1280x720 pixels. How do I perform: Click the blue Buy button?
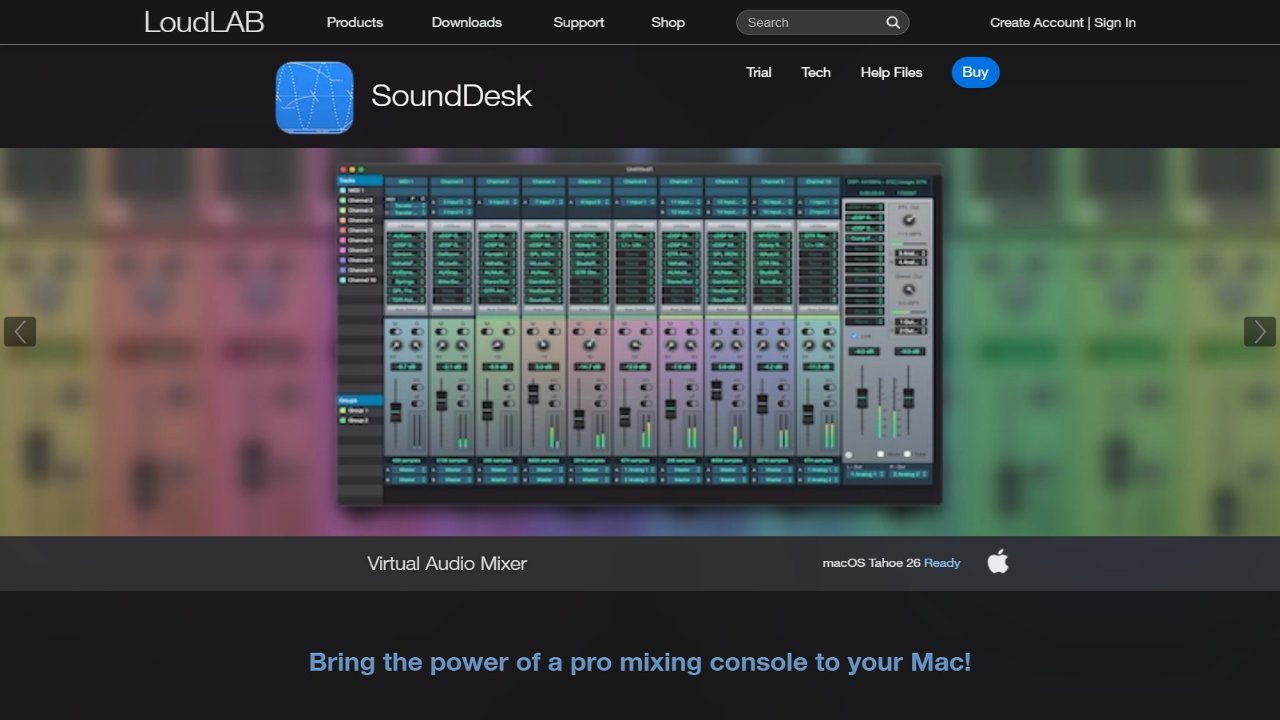click(x=975, y=72)
